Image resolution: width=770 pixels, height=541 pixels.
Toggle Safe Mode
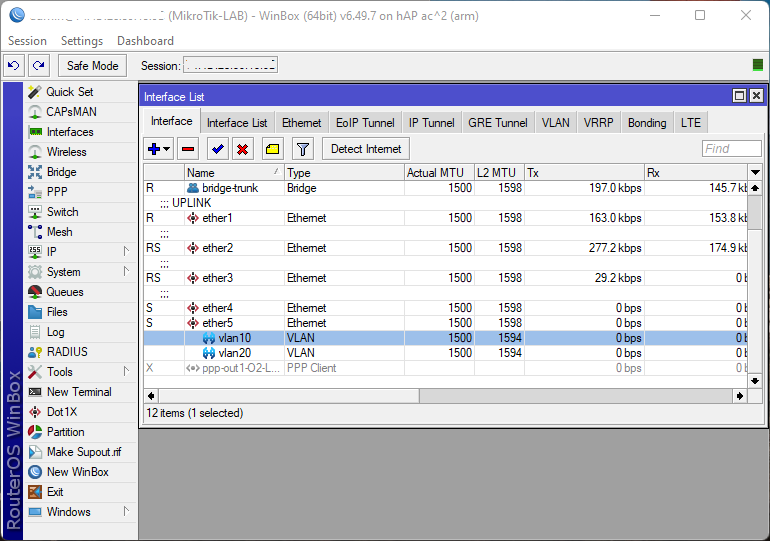[92, 66]
